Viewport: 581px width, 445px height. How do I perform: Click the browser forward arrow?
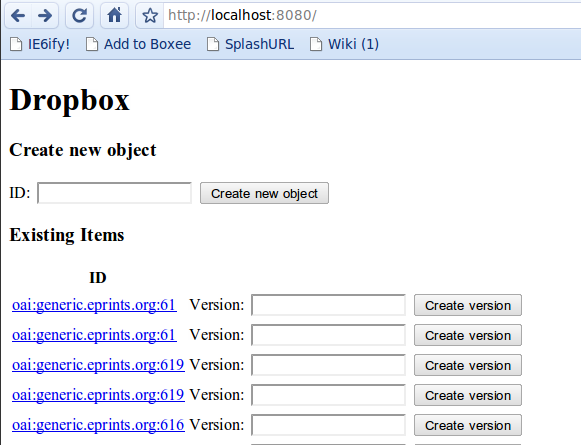[x=45, y=16]
